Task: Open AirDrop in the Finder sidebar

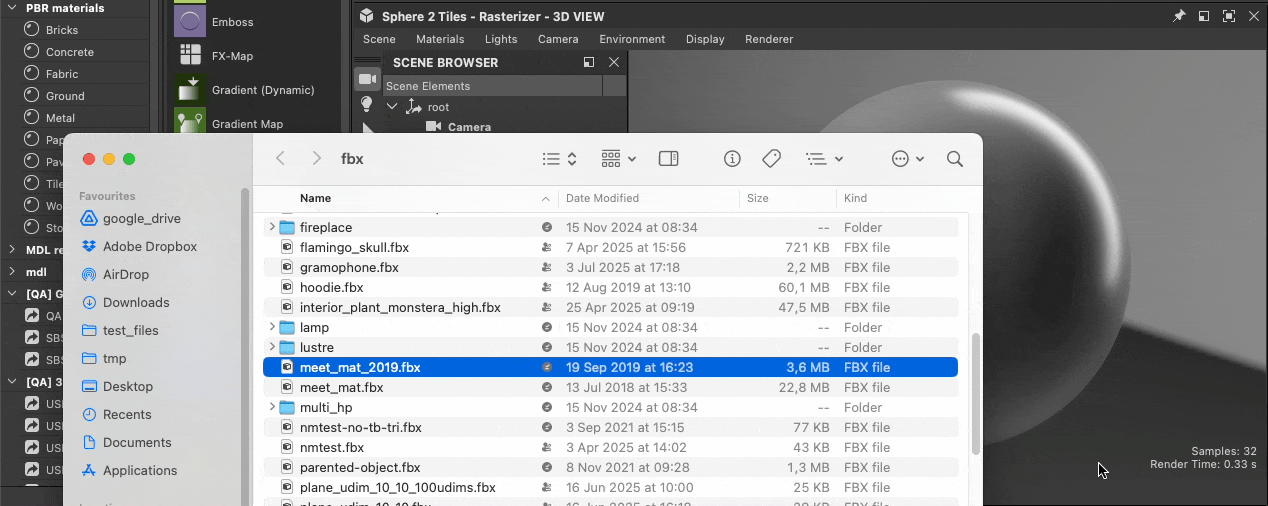Action: coord(125,274)
